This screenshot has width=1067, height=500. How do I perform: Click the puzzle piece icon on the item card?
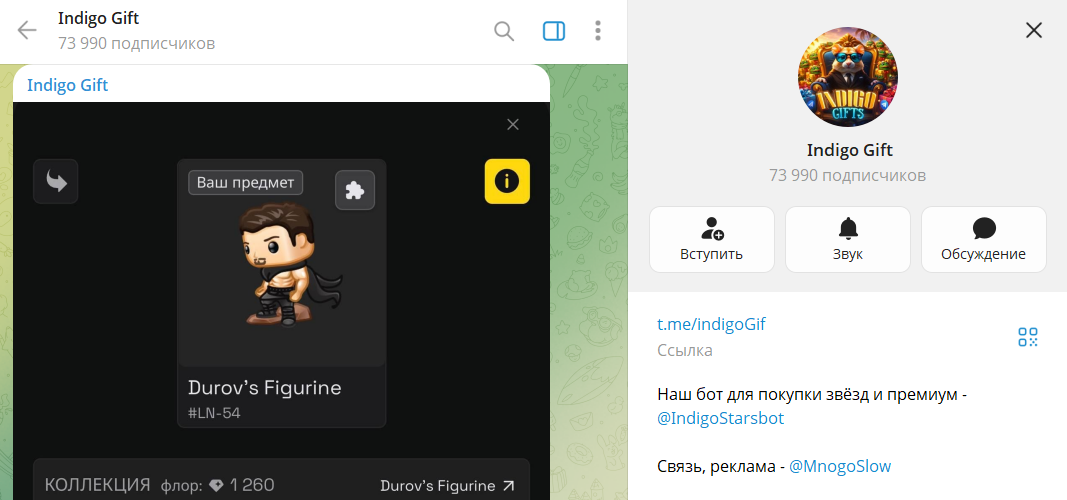coord(355,190)
